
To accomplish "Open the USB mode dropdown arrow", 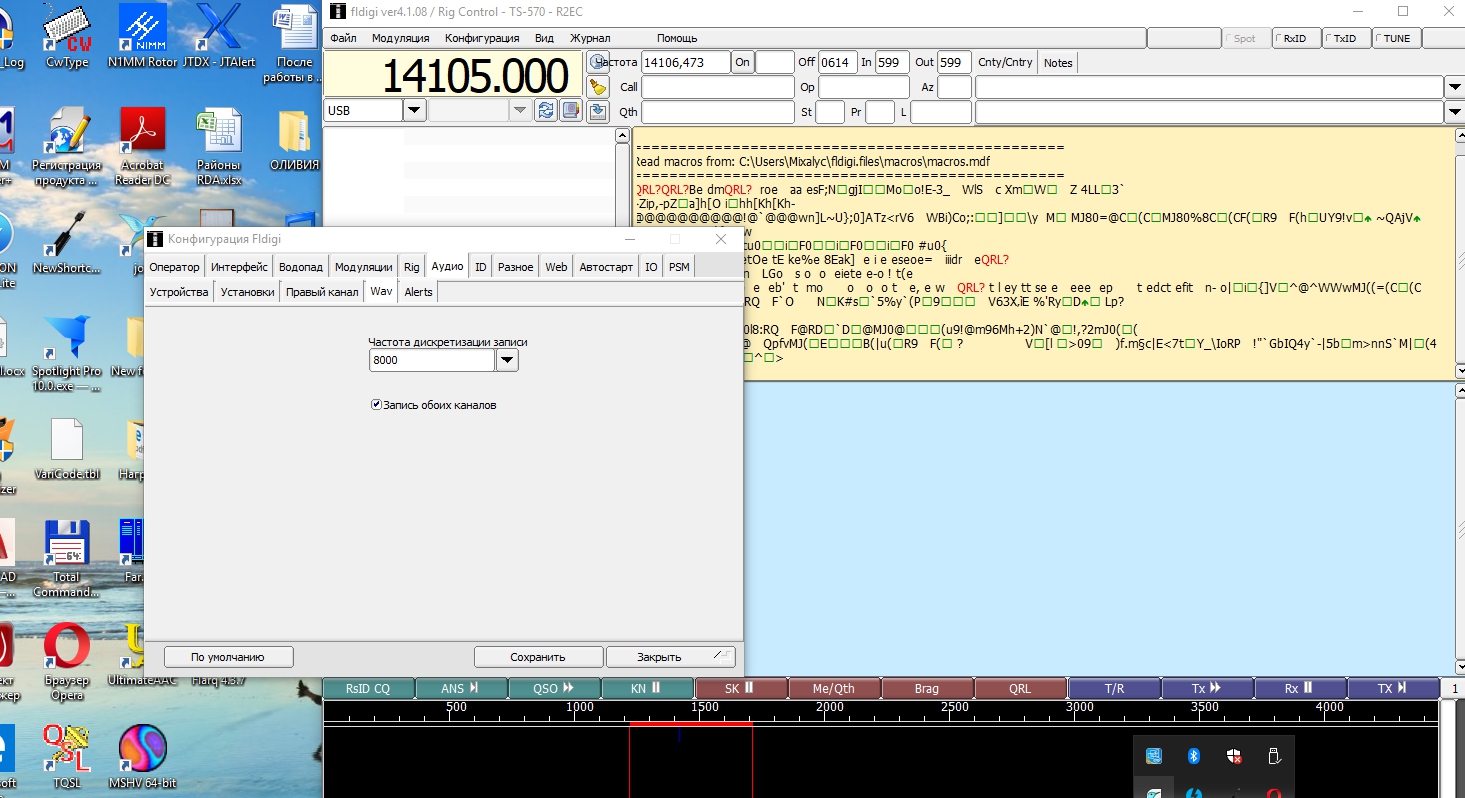I will 414,110.
